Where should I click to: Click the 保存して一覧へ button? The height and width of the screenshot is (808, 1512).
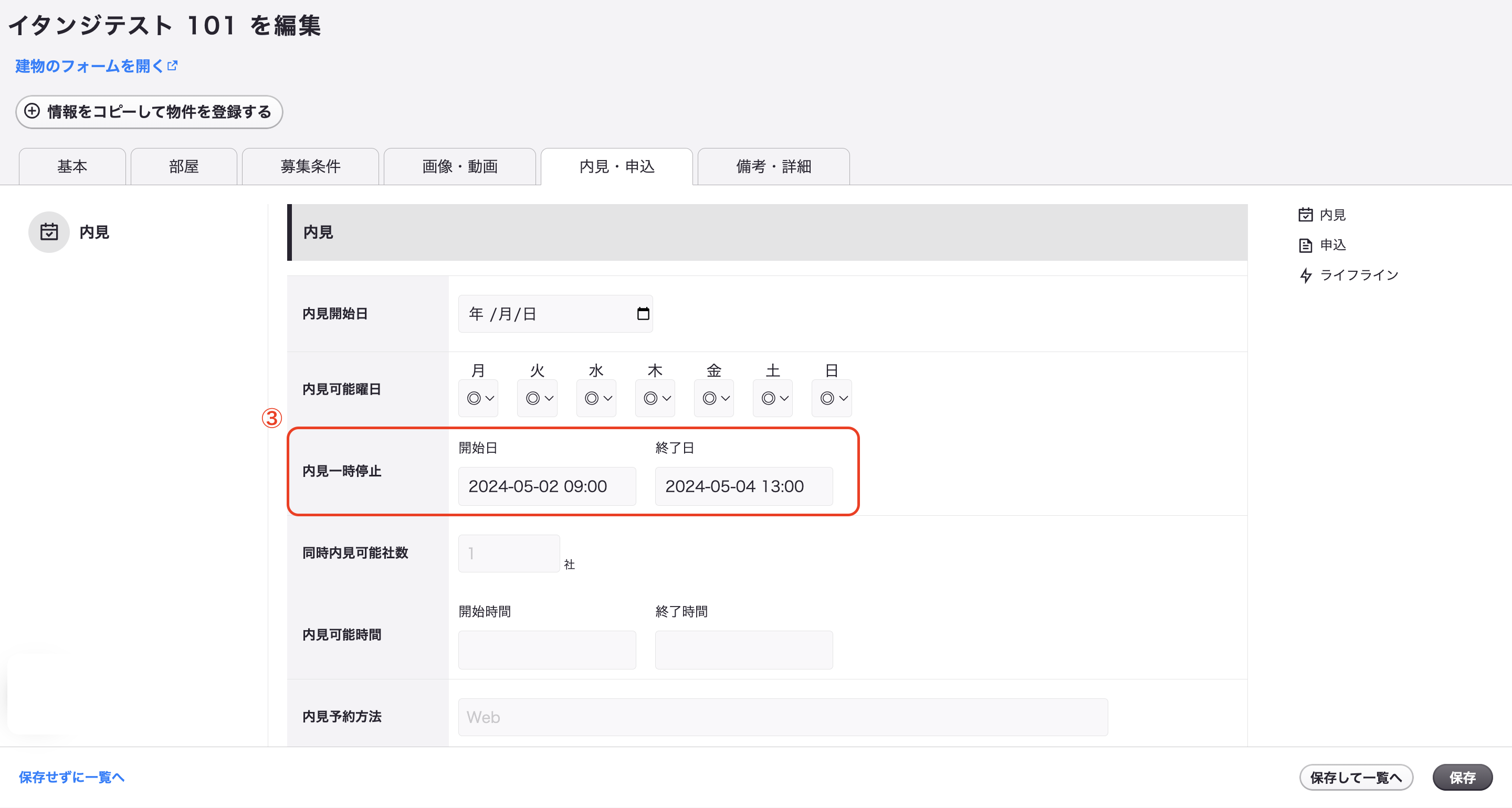click(1356, 778)
